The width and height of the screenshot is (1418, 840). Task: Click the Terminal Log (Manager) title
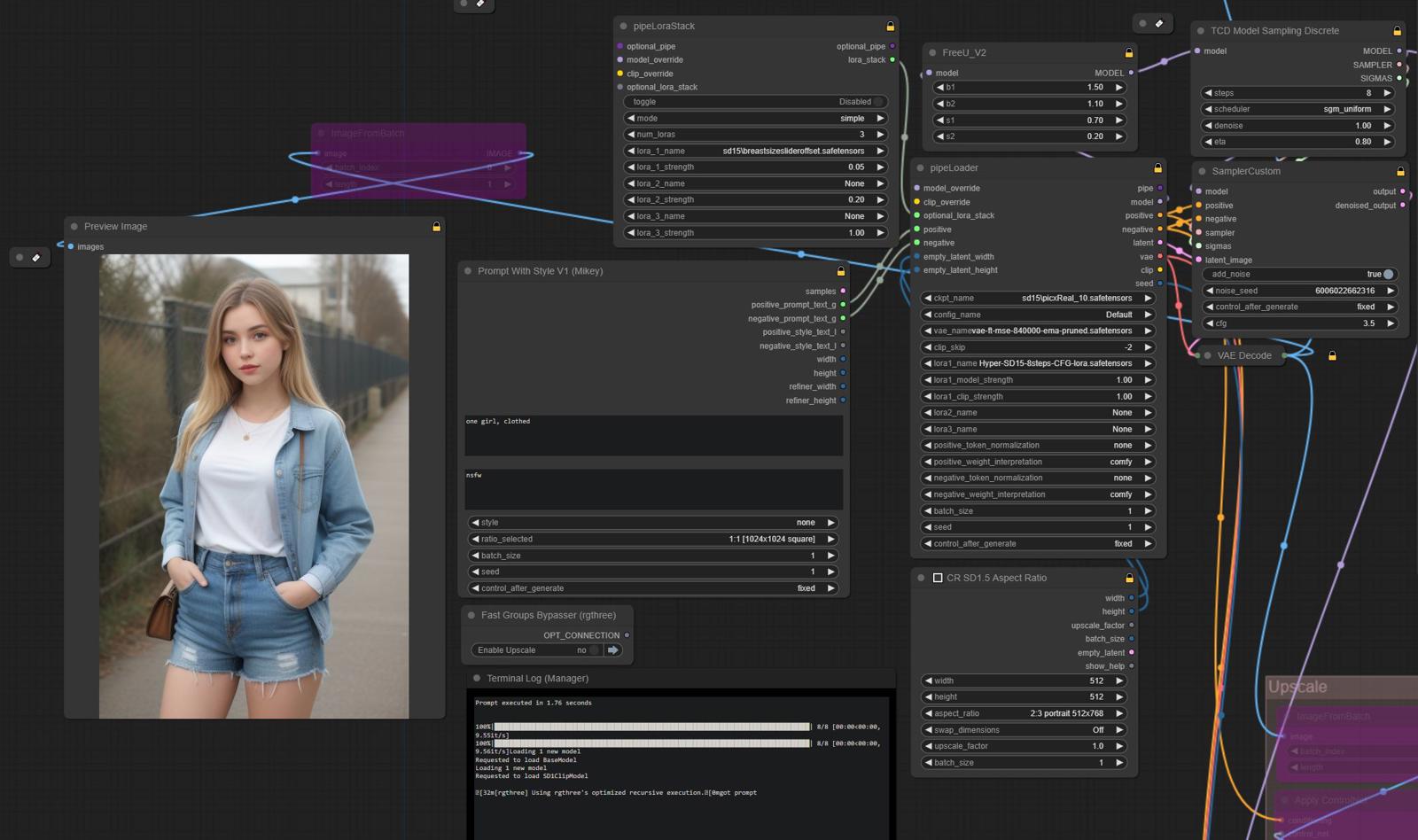click(x=537, y=679)
